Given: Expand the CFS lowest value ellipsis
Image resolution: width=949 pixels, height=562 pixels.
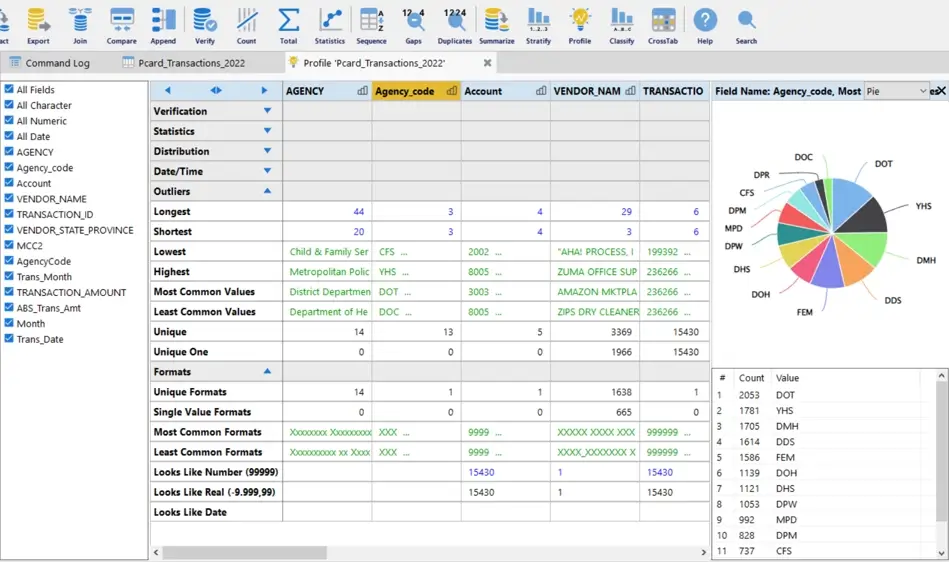Looking at the screenshot, I should tap(404, 252).
